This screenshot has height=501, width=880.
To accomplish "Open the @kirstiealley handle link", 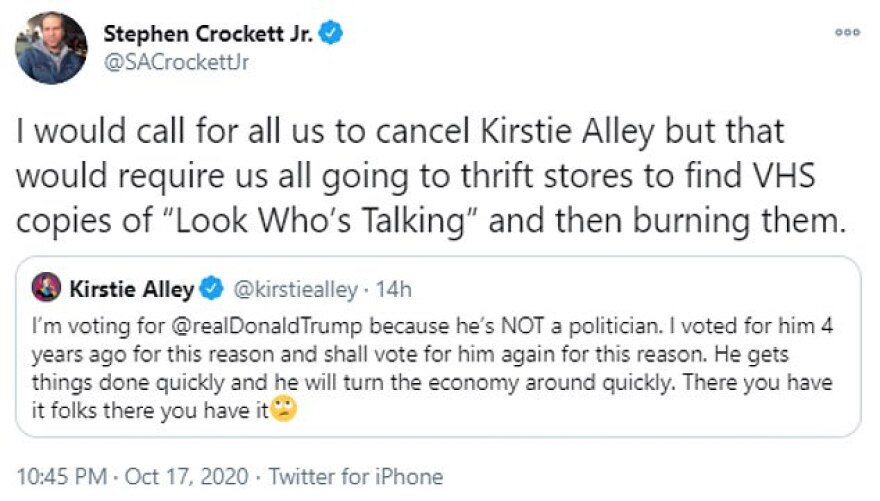I will pos(292,291).
